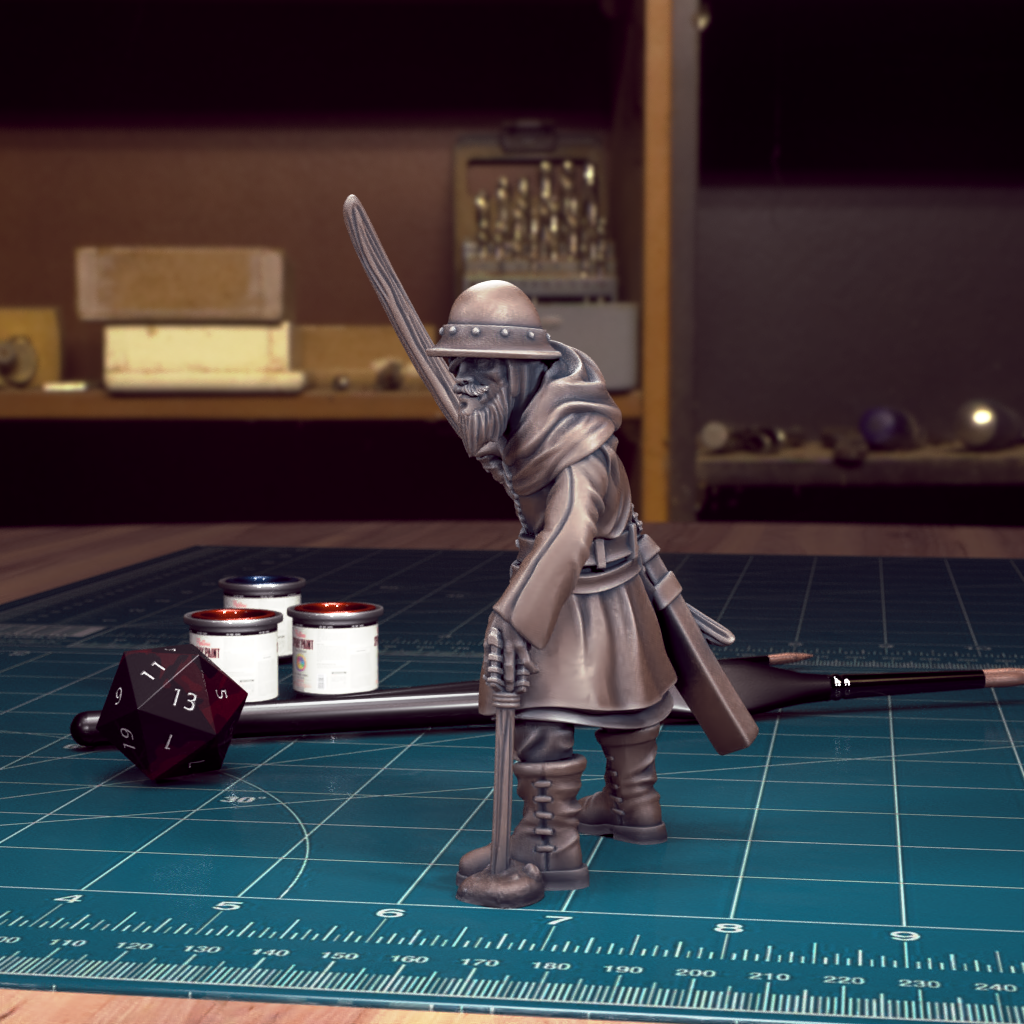Select the ruler number 5 on the mat
The height and width of the screenshot is (1024, 1024).
[x=228, y=905]
